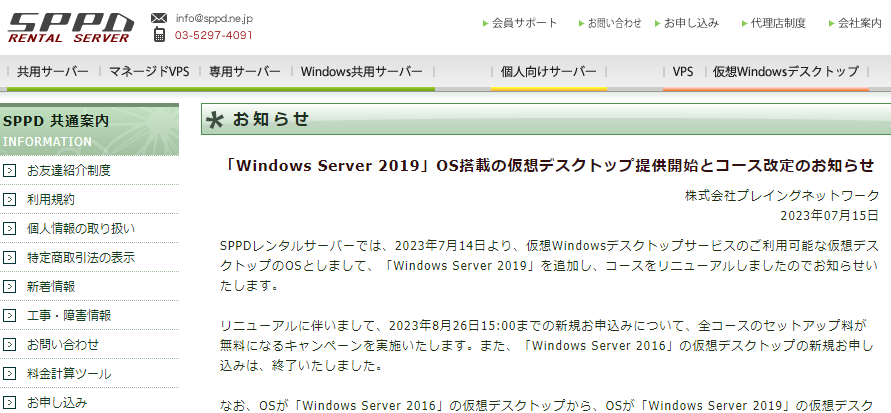Go to 新着情報 in sidebar
The height and width of the screenshot is (413, 891).
click(51, 286)
